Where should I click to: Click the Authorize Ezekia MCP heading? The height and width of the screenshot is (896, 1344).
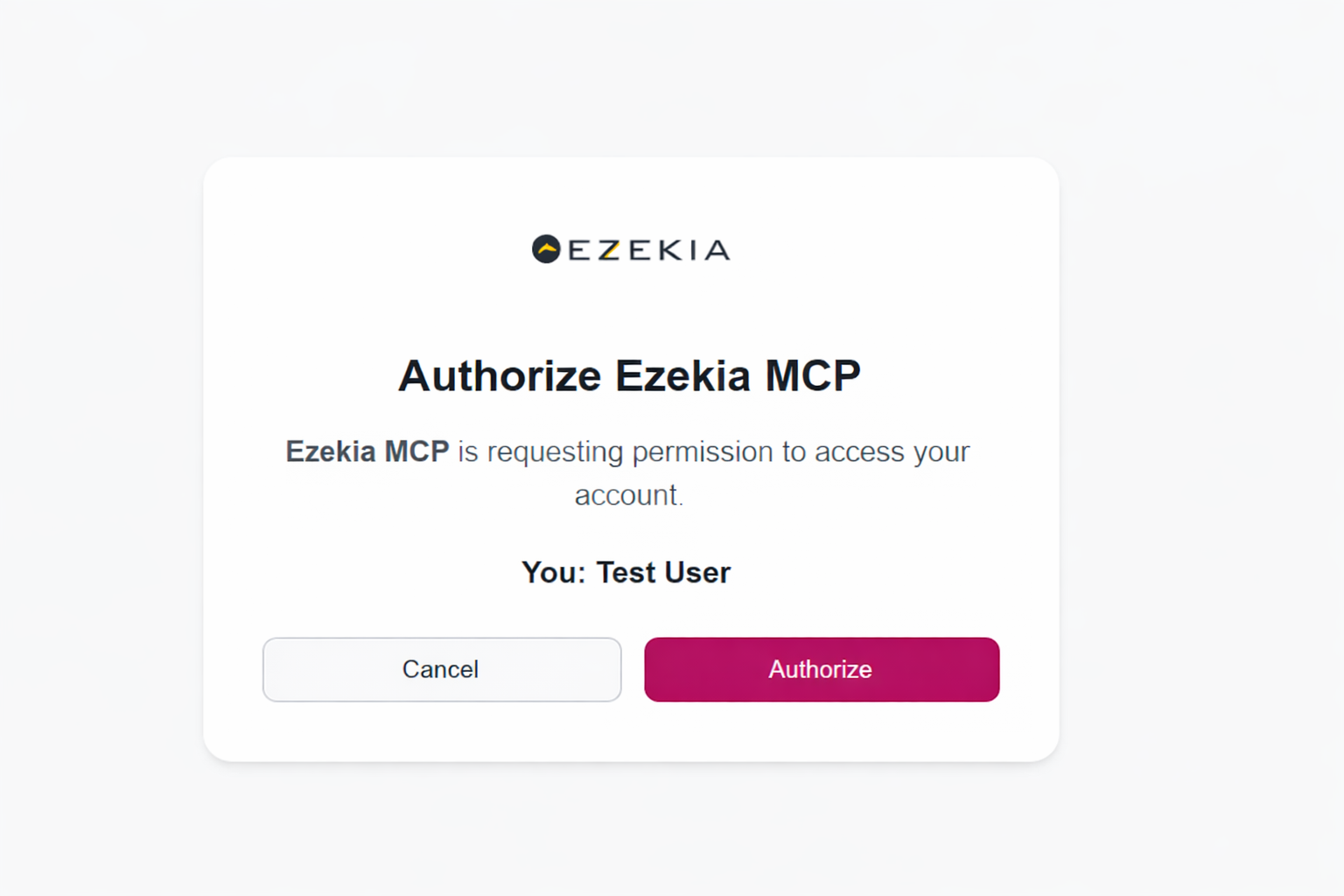(x=629, y=376)
